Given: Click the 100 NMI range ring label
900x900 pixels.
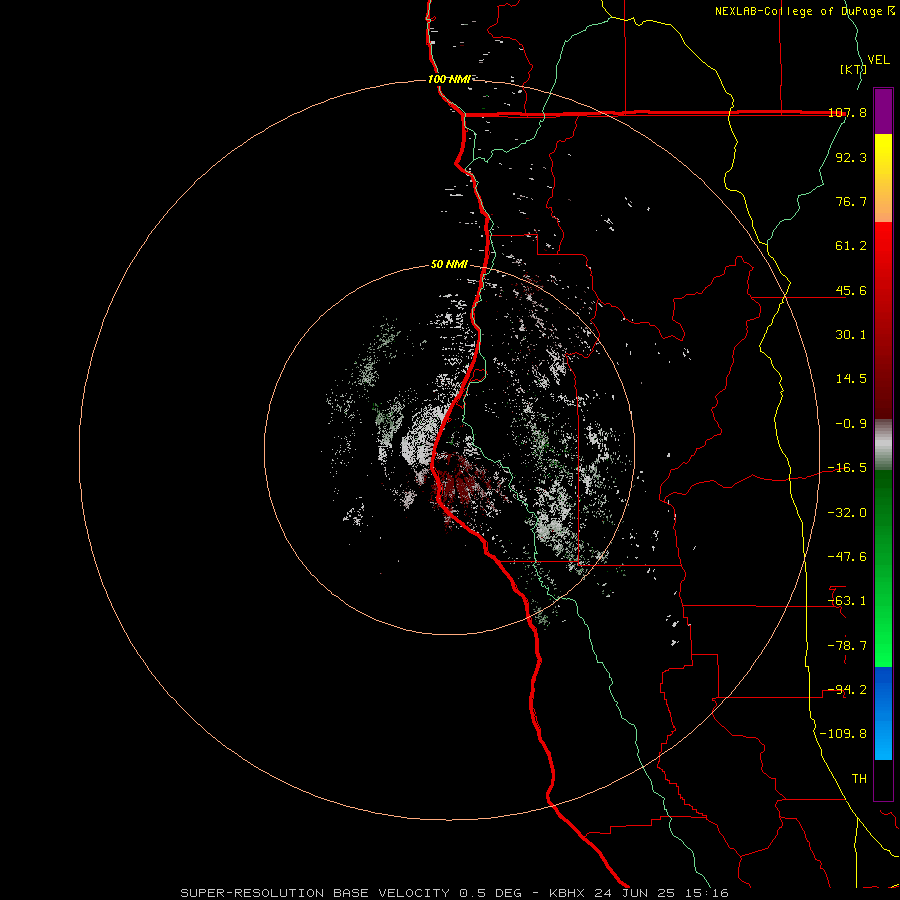Looking at the screenshot, I should point(449,79).
